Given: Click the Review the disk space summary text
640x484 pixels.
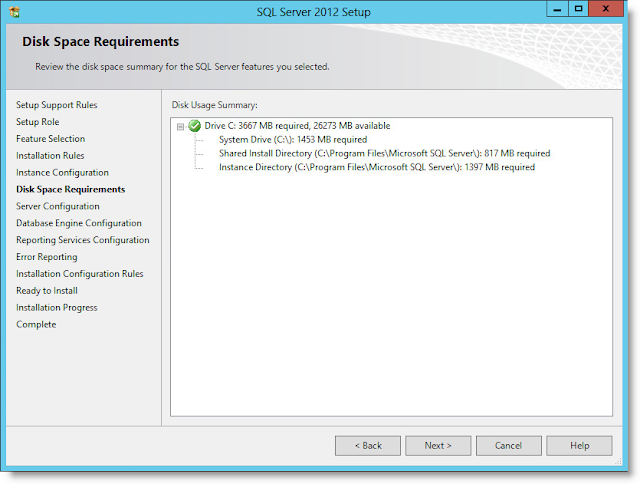Looking at the screenshot, I should [182, 67].
